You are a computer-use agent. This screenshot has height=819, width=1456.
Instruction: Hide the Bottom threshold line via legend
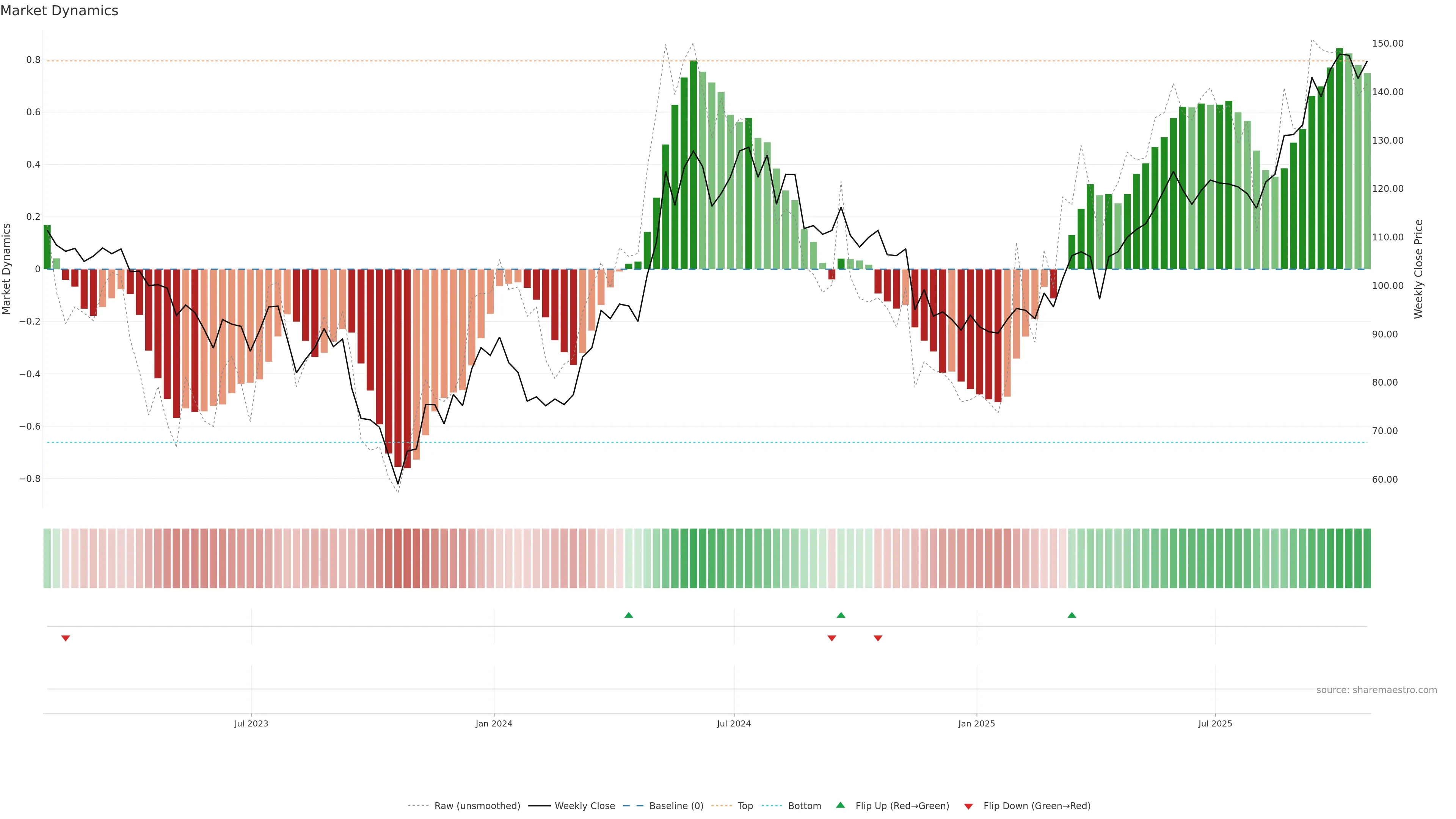[x=804, y=806]
